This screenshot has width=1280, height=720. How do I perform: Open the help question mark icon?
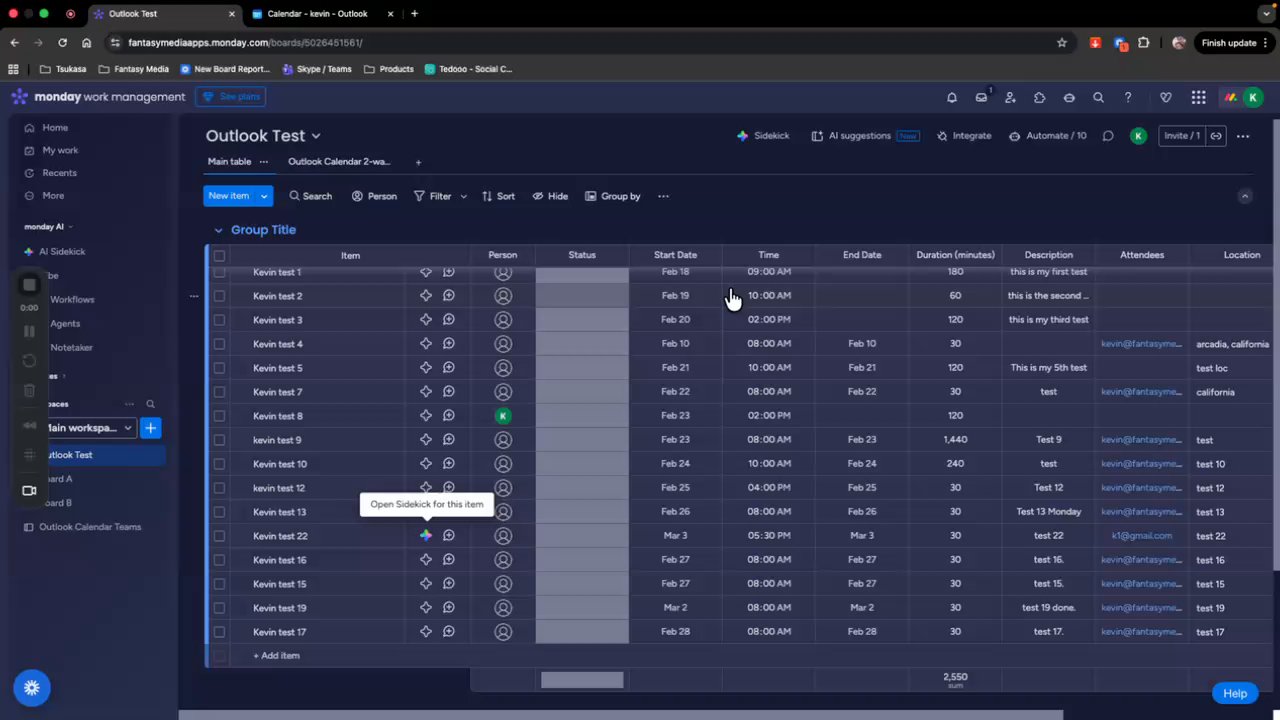pos(1128,97)
